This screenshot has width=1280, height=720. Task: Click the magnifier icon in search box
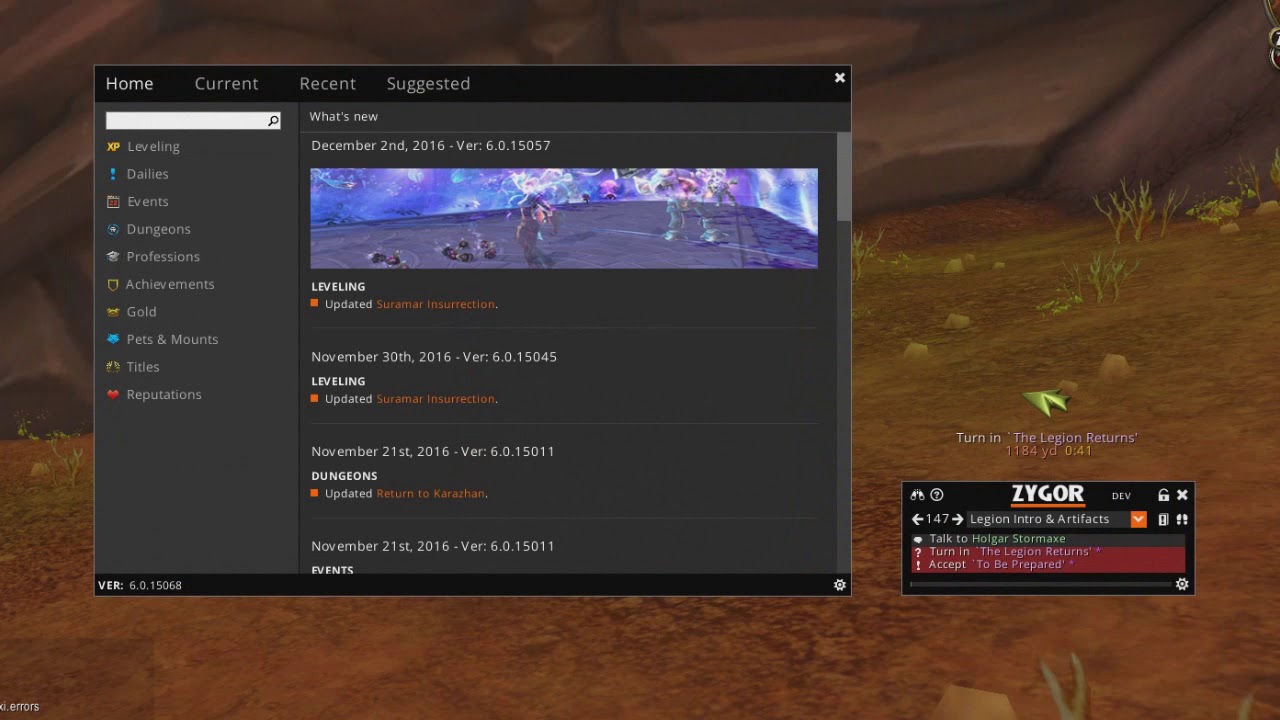[273, 121]
